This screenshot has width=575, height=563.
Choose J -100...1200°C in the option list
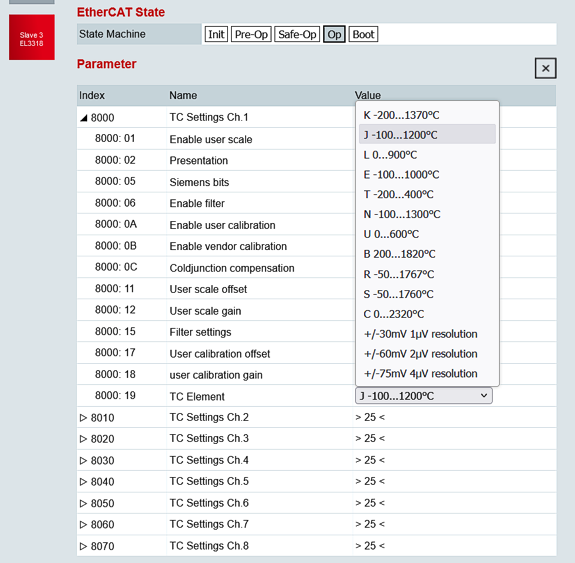427,135
